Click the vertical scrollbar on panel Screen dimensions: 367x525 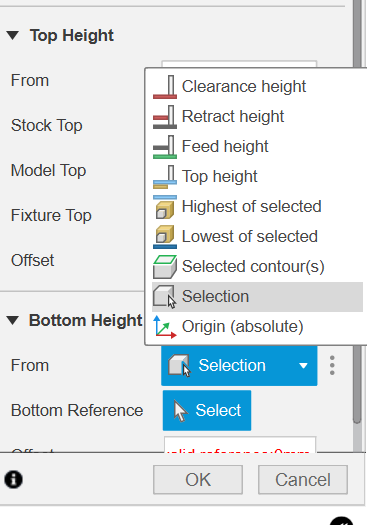[x=357, y=212]
